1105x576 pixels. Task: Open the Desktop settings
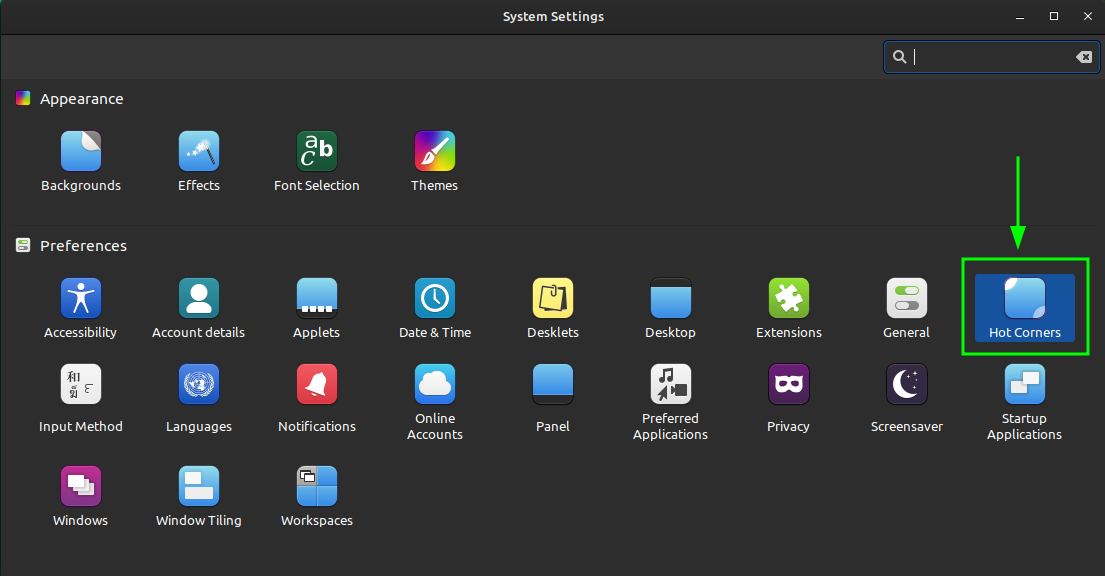coord(670,306)
